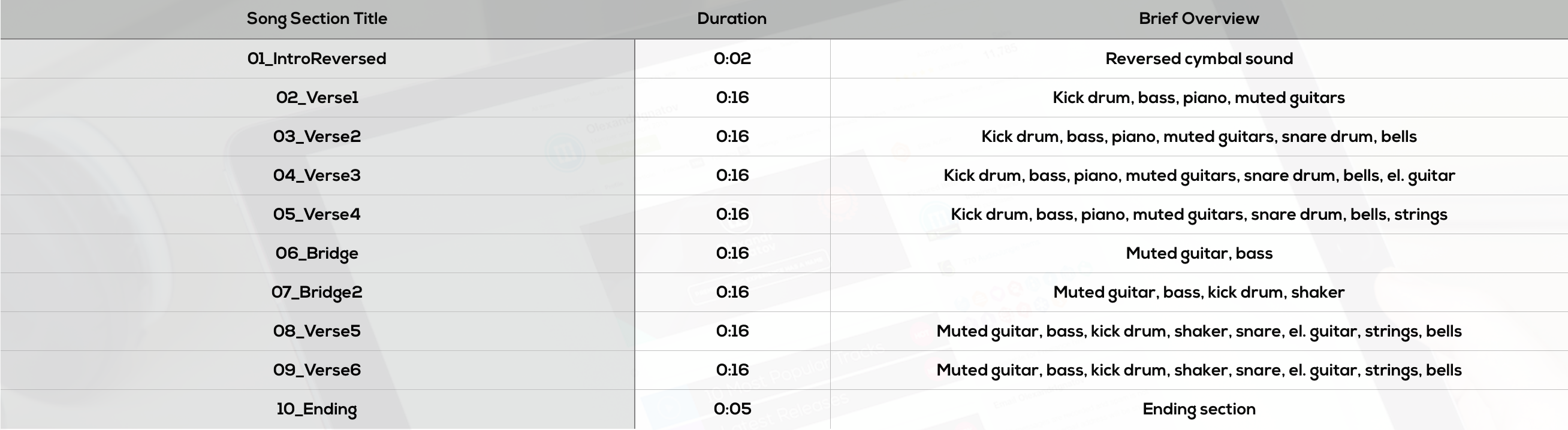1568x430 pixels.
Task: Select the 09_Verse6 title cell
Action: click(316, 370)
